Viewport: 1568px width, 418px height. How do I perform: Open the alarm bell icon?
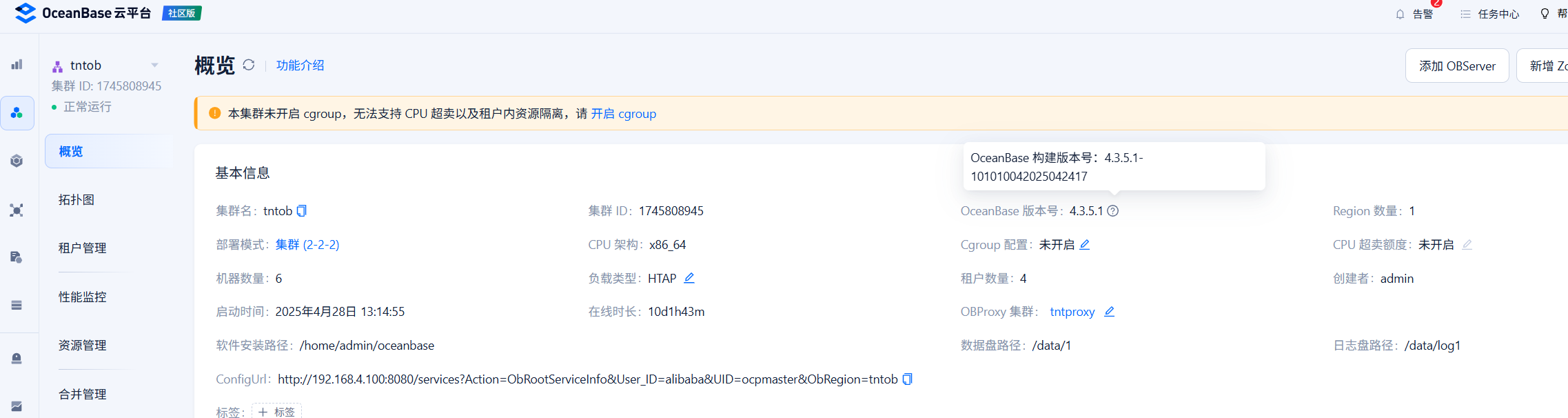coord(1400,14)
